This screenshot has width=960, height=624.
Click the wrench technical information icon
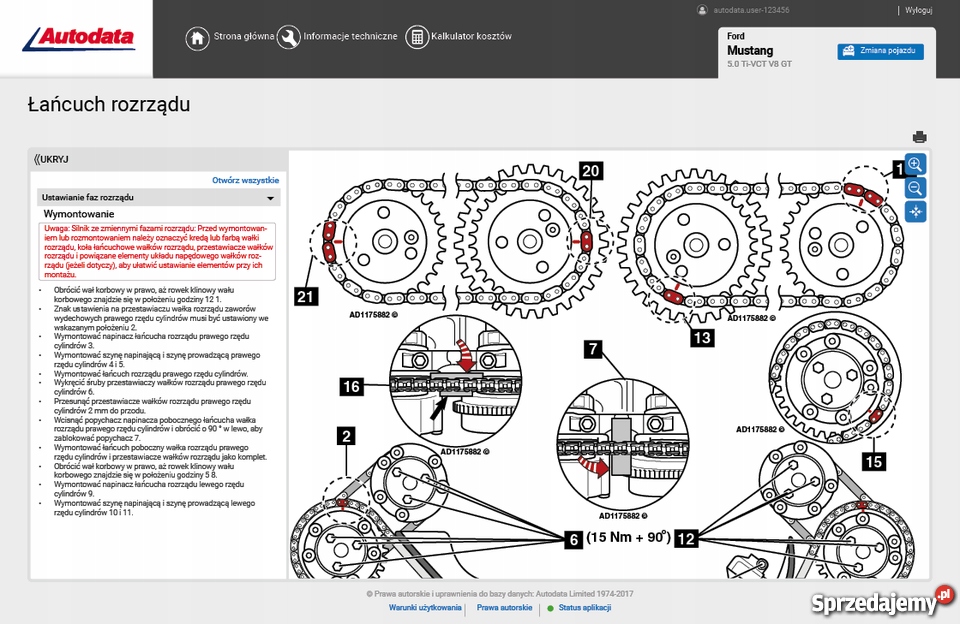click(x=288, y=38)
